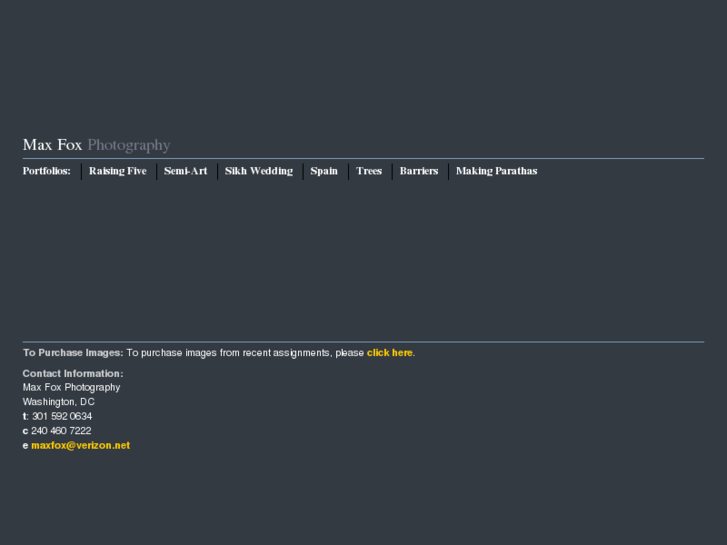Image resolution: width=727 pixels, height=545 pixels.
Task: Go to the Spain portfolio
Action: (324, 171)
